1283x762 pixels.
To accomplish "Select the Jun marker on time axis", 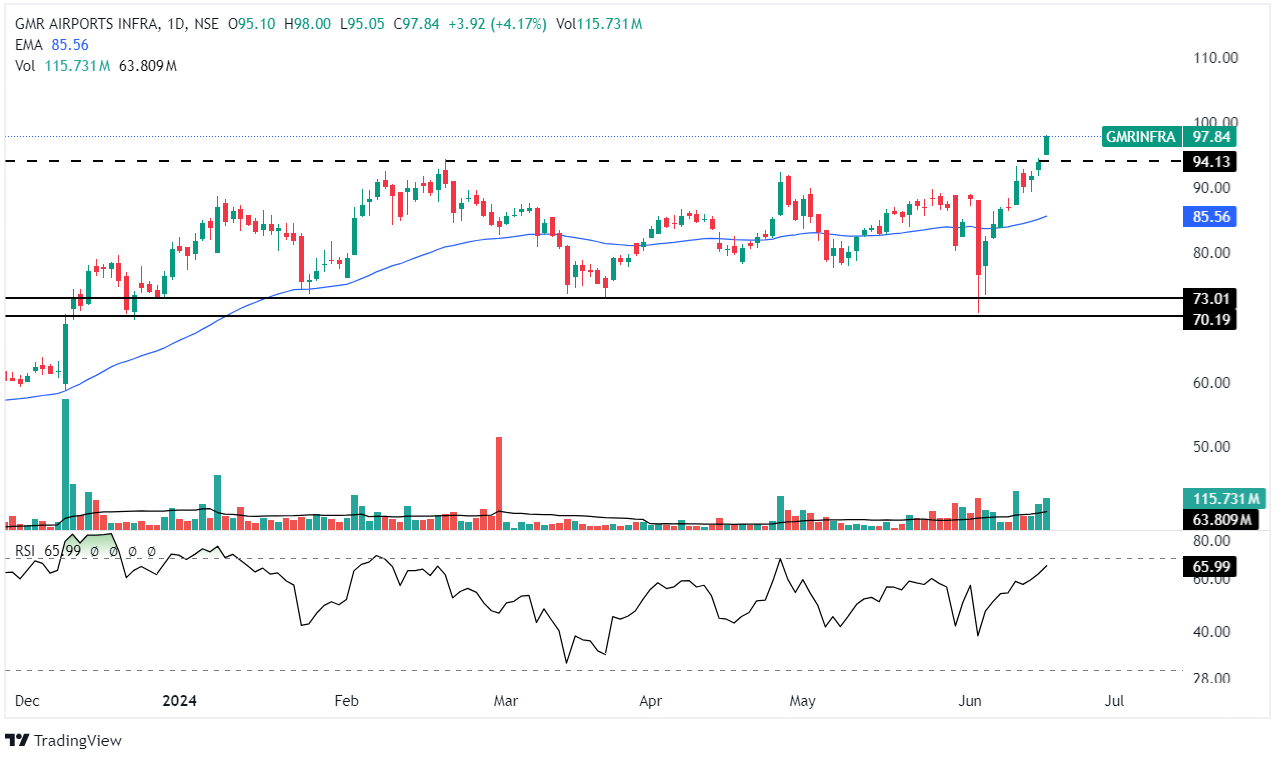I will tap(970, 701).
